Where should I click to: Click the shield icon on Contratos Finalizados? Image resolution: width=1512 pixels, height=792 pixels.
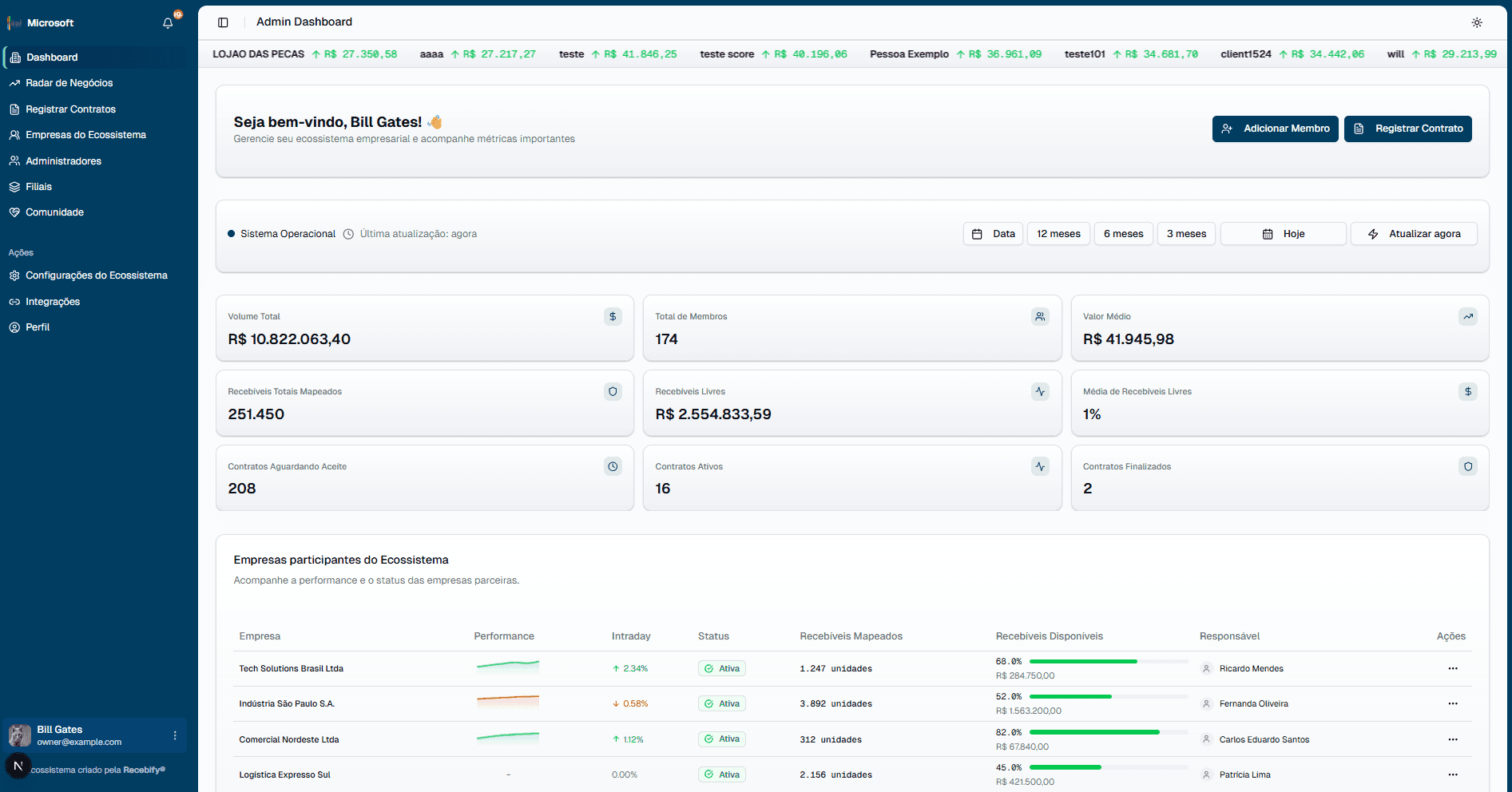pos(1468,466)
